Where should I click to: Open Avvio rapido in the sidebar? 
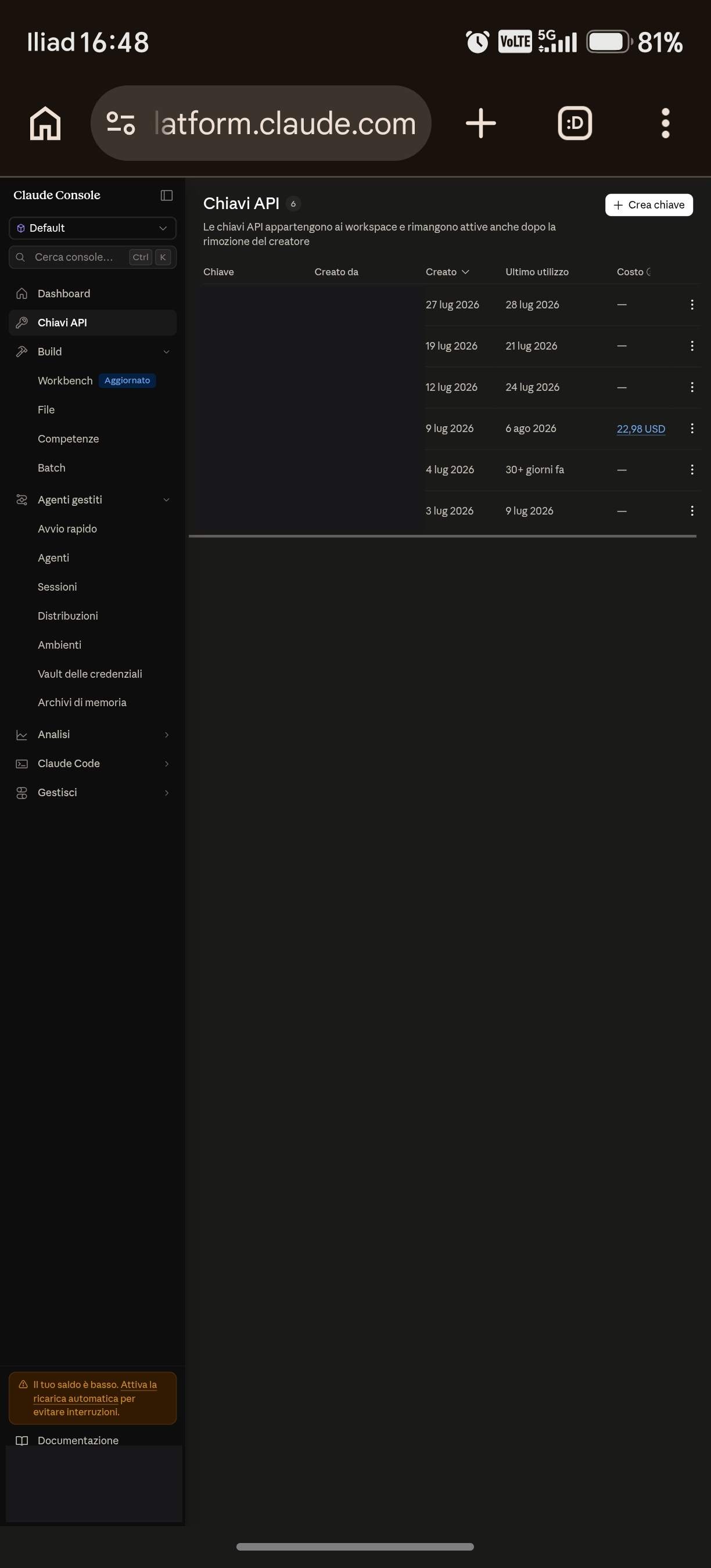point(67,529)
